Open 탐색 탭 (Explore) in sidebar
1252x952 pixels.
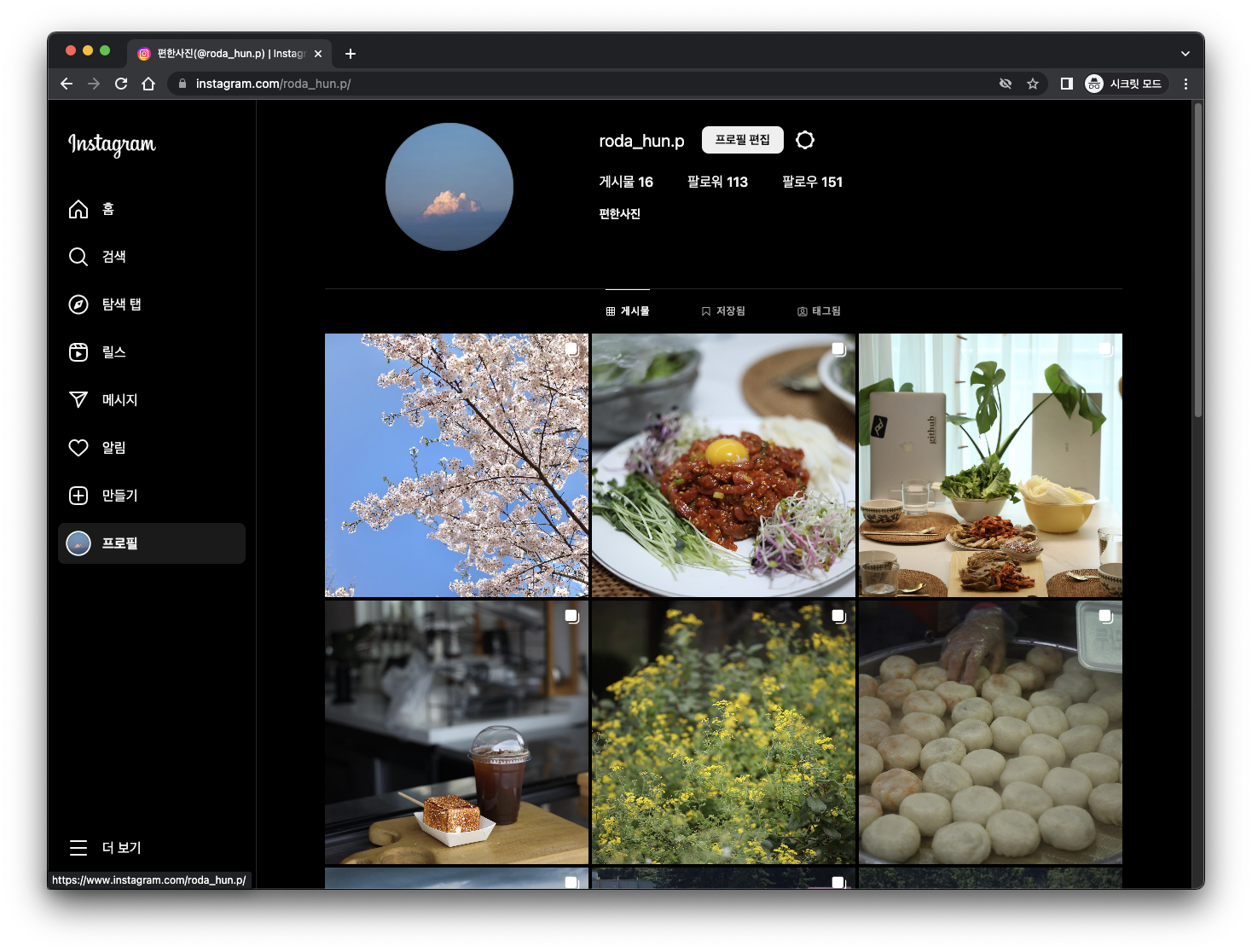[x=152, y=305]
